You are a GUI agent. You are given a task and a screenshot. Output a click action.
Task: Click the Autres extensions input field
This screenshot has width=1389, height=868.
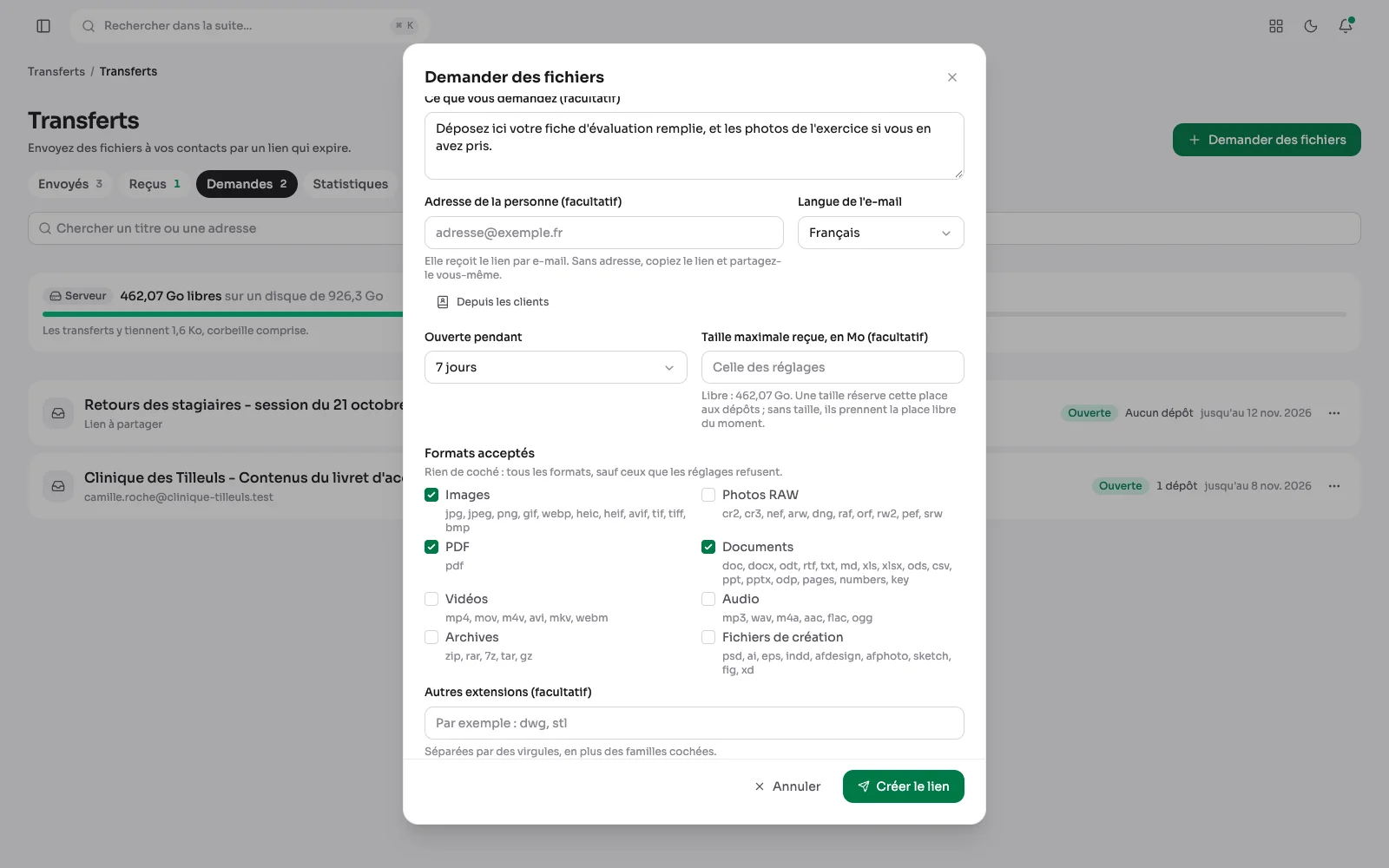(694, 723)
